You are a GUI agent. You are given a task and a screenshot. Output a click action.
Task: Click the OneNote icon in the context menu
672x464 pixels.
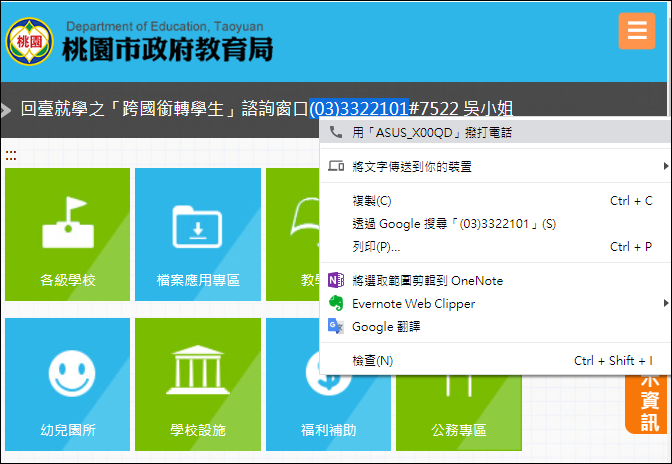(x=336, y=280)
